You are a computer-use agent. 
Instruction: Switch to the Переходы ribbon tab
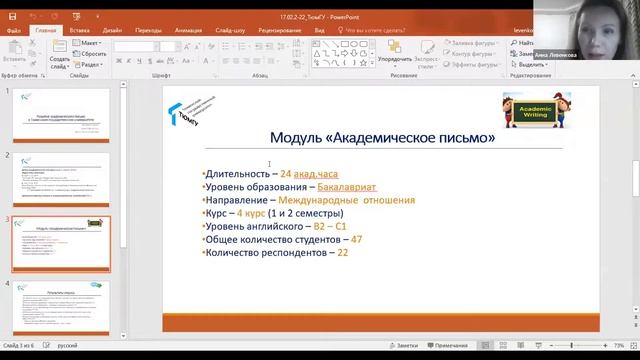click(x=148, y=30)
